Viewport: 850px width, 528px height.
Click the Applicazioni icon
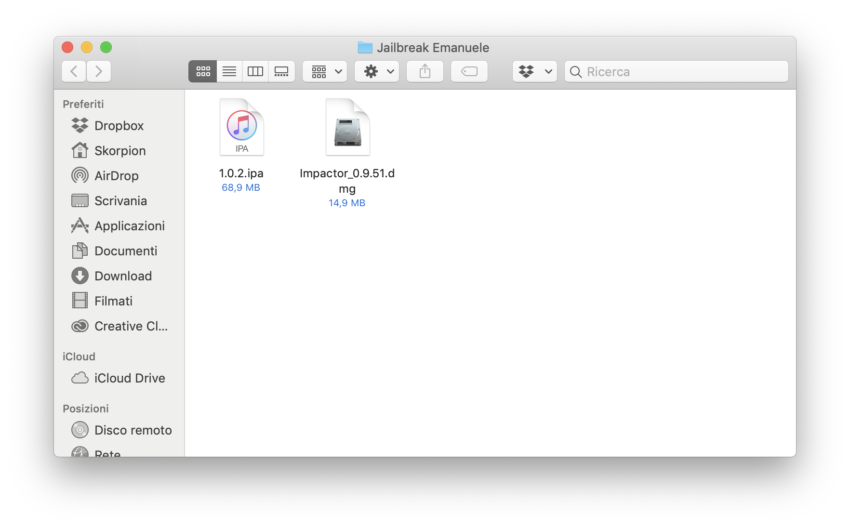point(80,226)
